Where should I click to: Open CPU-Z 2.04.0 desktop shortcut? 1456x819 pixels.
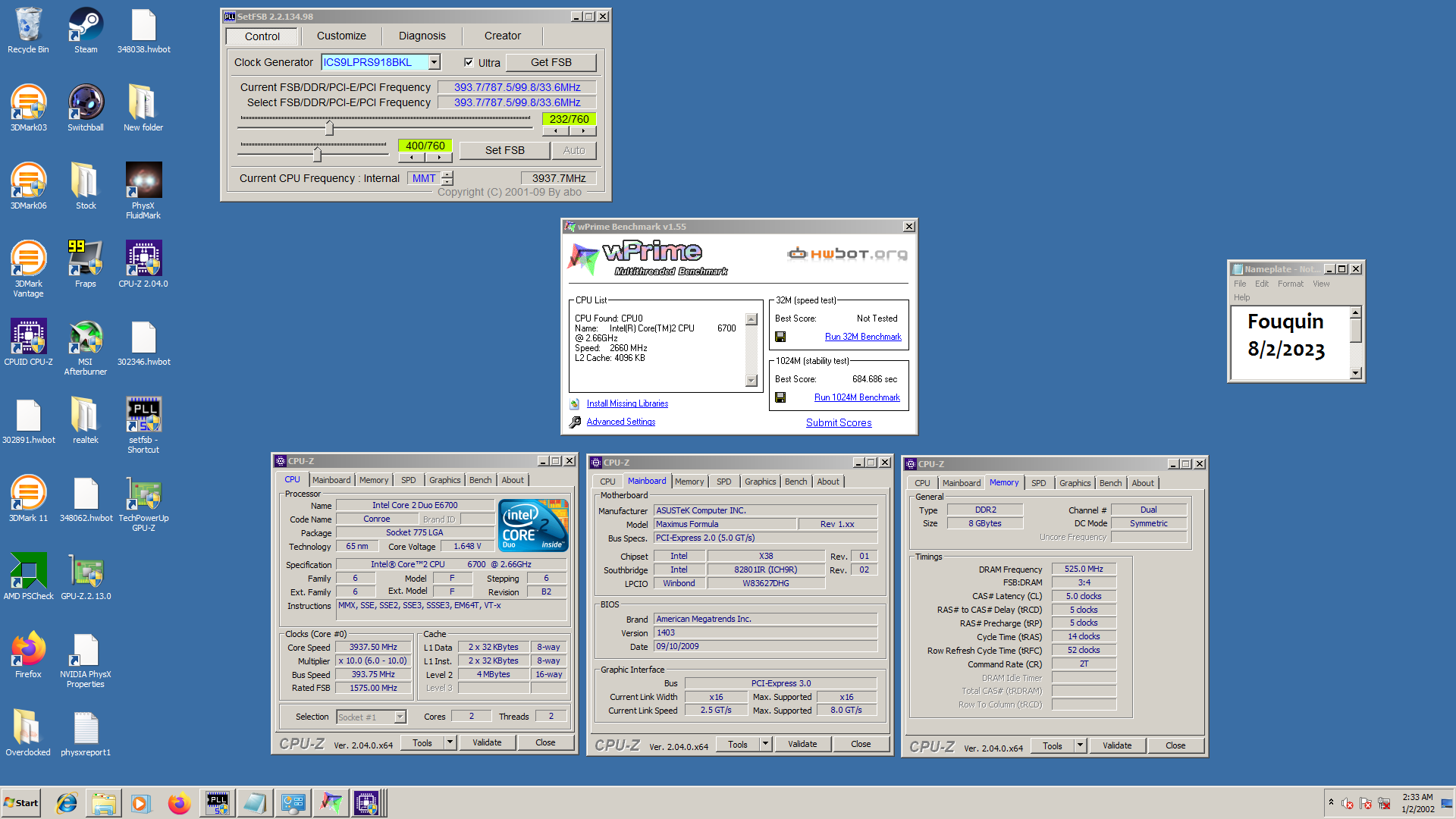pos(143,265)
